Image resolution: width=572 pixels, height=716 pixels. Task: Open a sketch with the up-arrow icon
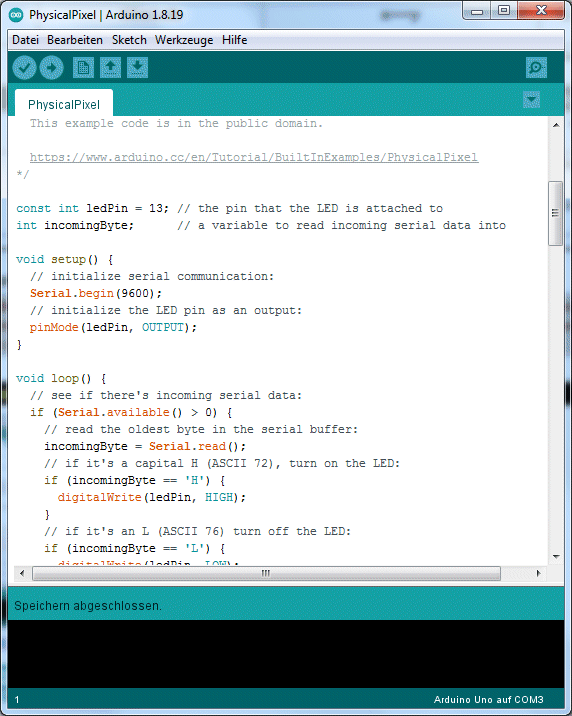110,68
